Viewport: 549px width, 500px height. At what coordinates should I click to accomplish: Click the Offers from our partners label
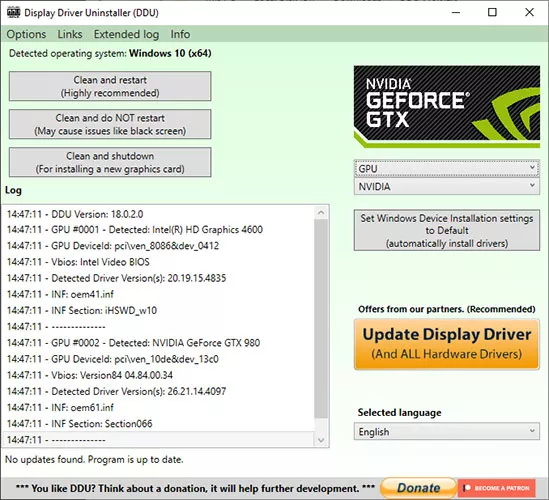pos(446,309)
